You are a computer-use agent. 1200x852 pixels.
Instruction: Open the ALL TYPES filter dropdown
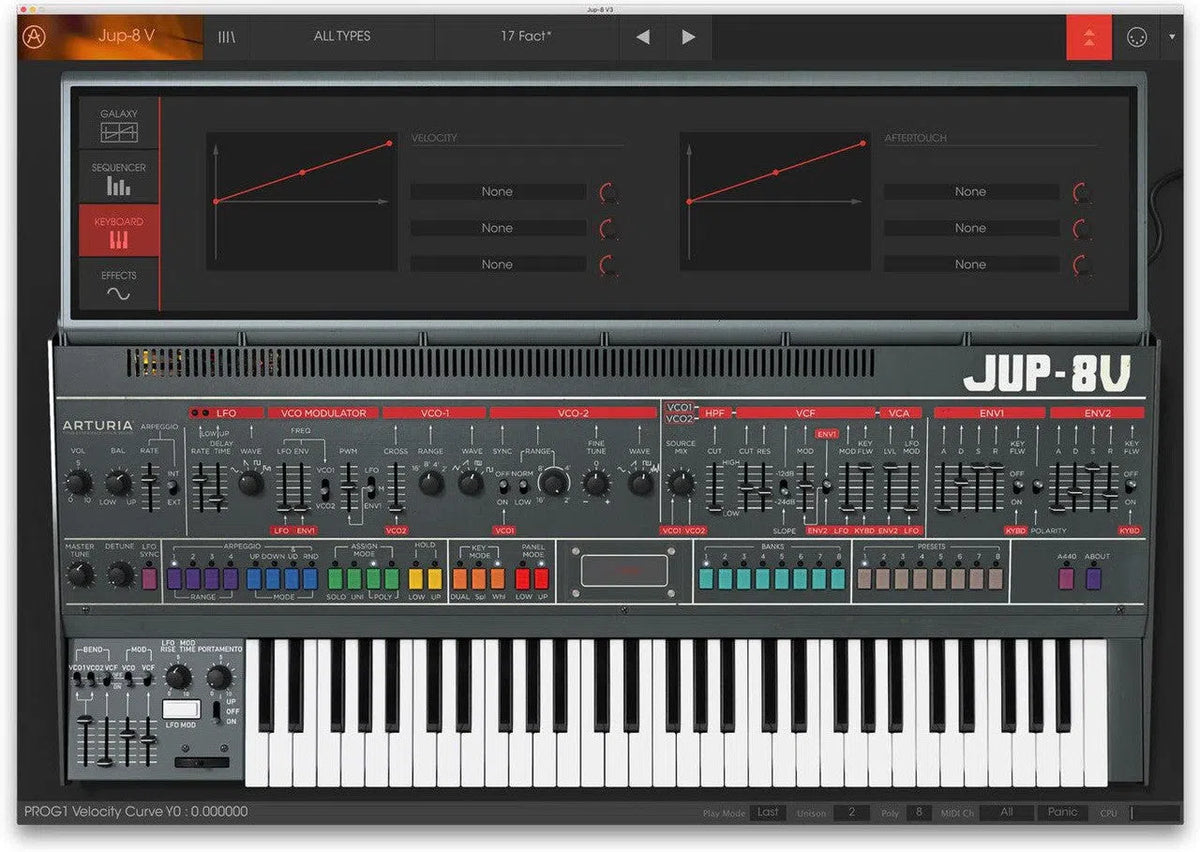[343, 37]
